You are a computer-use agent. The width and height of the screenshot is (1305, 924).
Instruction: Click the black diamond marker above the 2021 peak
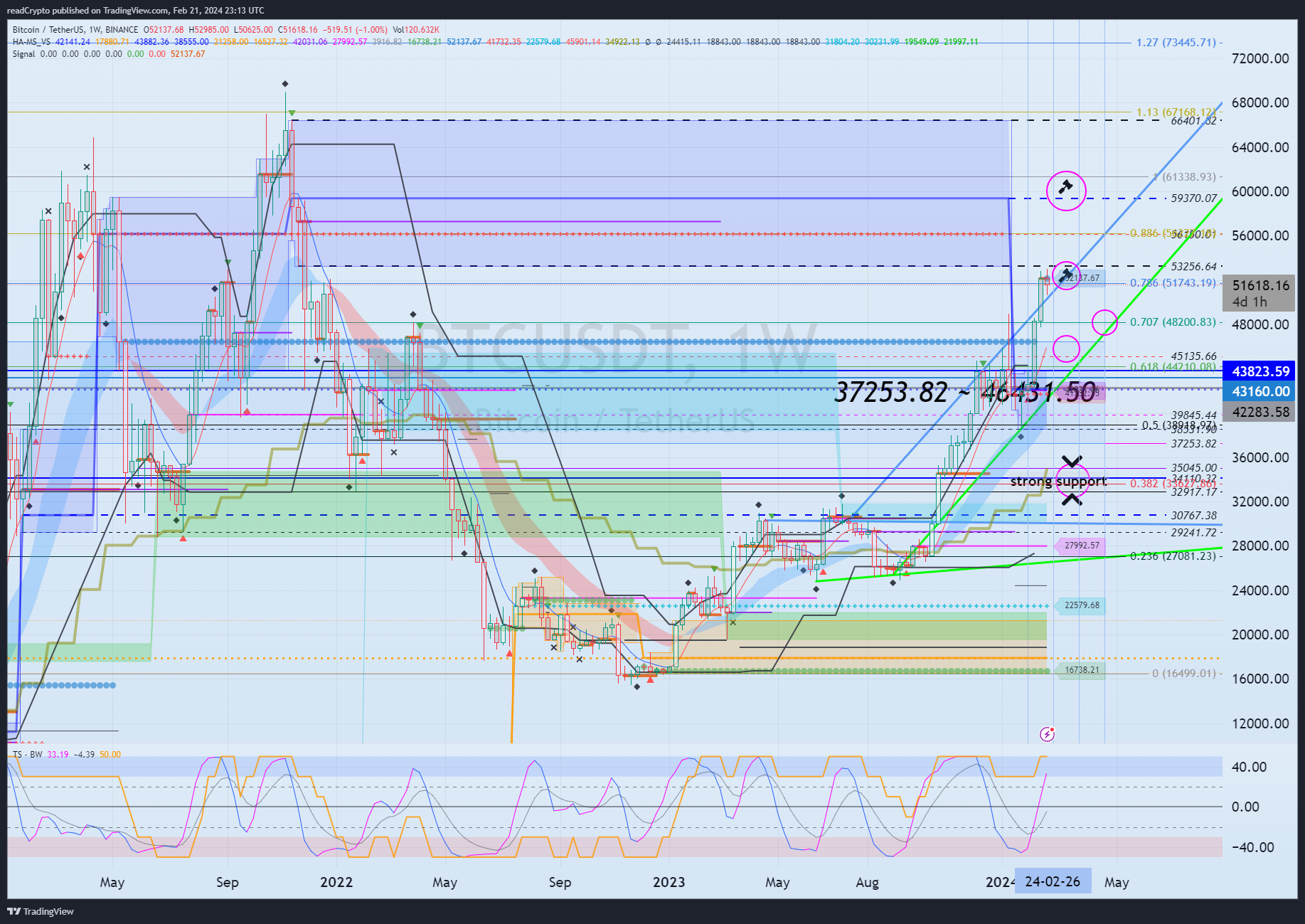pyautogui.click(x=285, y=84)
